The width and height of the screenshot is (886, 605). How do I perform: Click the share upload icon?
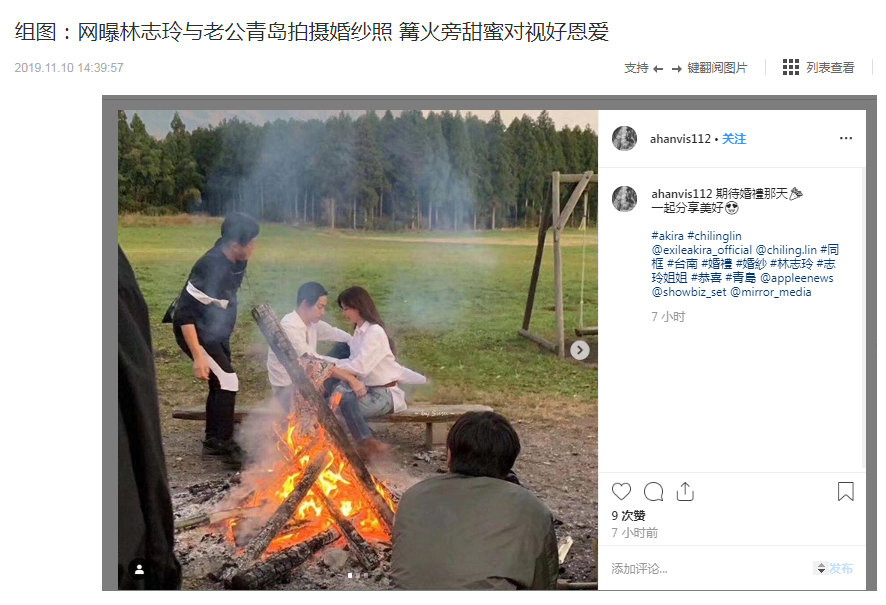685,491
